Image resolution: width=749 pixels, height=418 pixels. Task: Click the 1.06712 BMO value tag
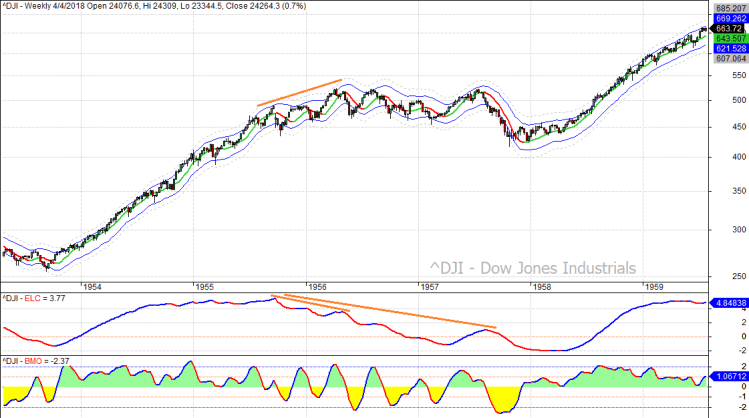point(726,380)
